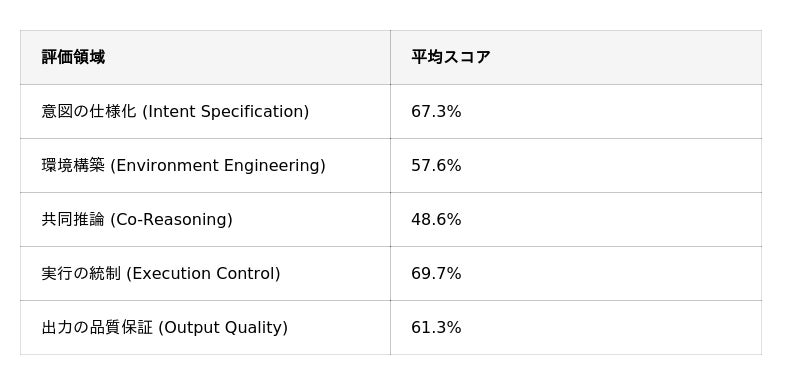The height and width of the screenshot is (385, 800).
Task: Click the text 'Execution Control'
Action: [x=203, y=274]
